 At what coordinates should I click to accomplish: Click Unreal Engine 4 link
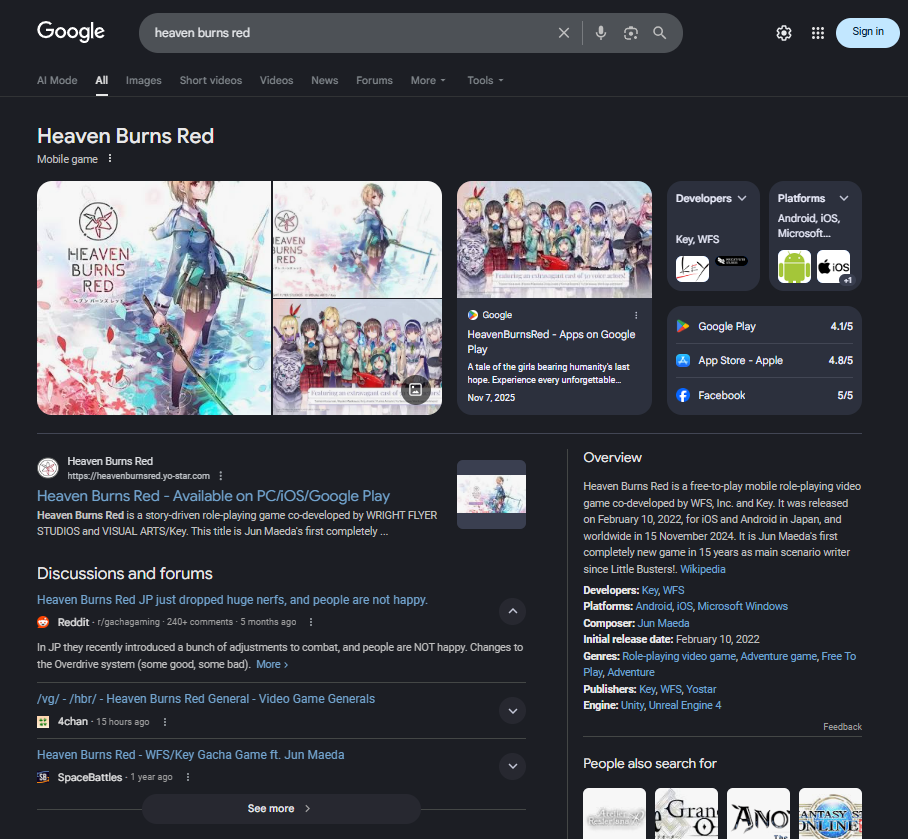(x=685, y=705)
